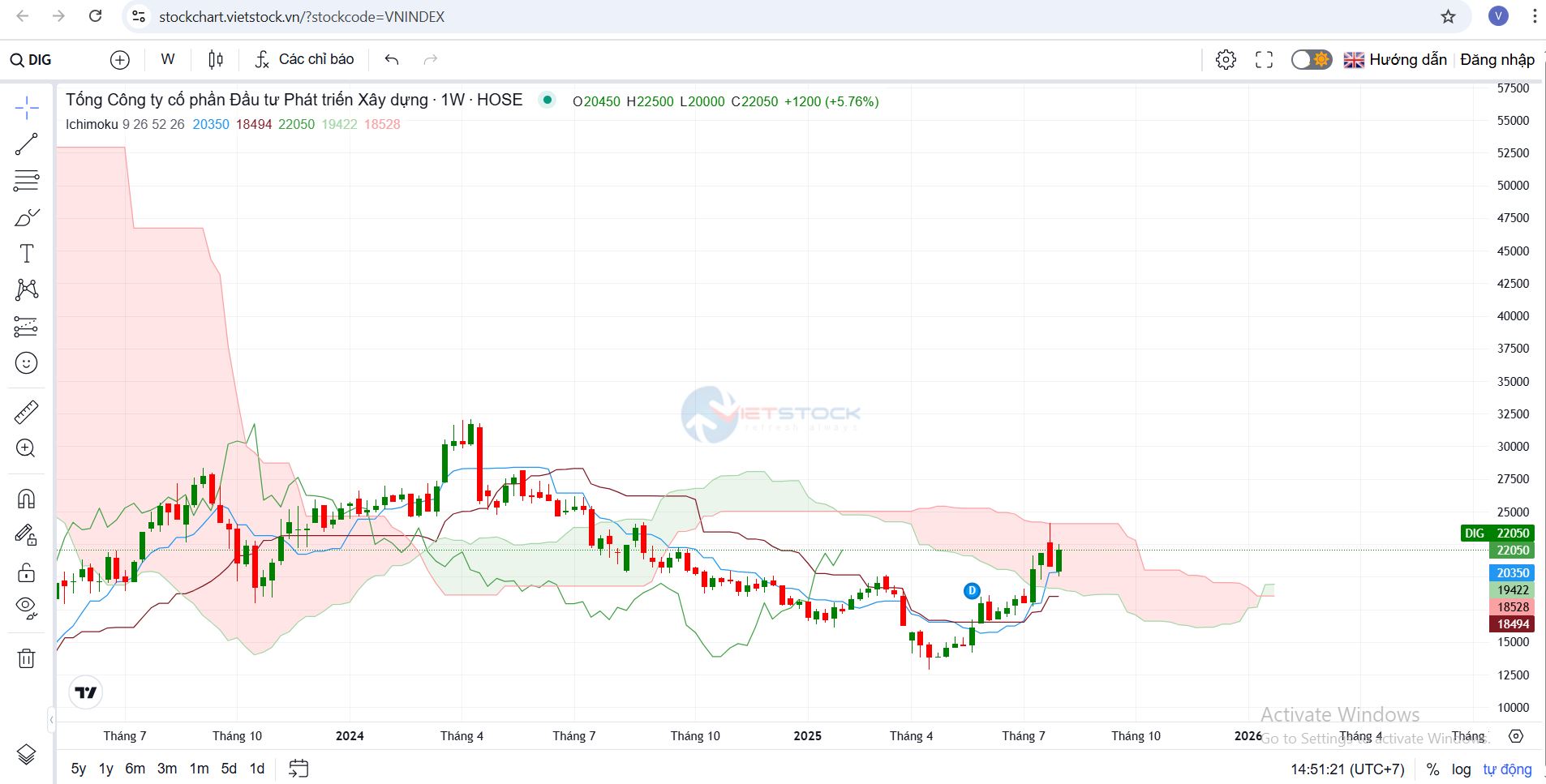Image resolution: width=1546 pixels, height=784 pixels.
Task: Hide all drawings with the eye icon
Action: point(26,607)
